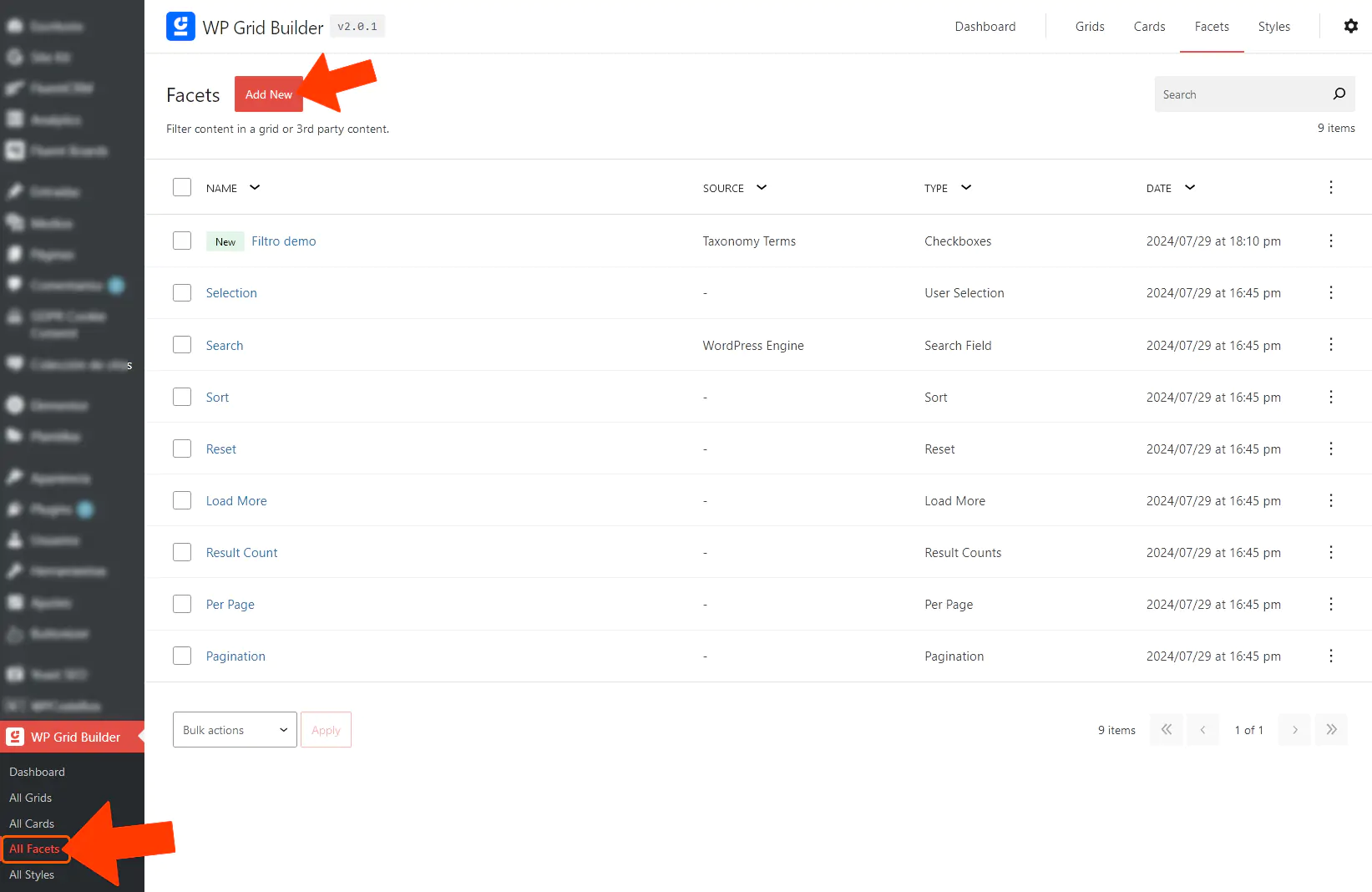Click the Add New facet button
Image resolution: width=1372 pixels, height=892 pixels.
[x=268, y=94]
